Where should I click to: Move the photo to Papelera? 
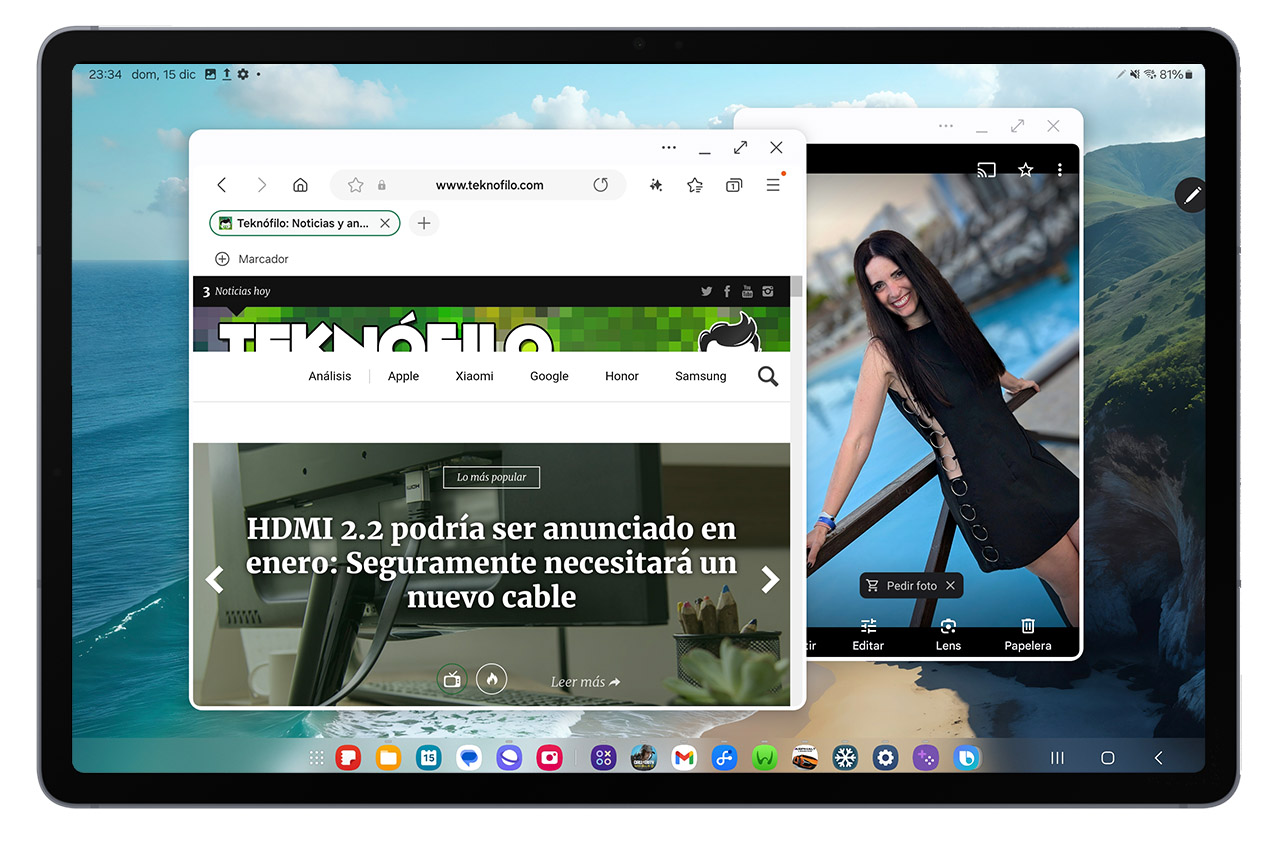pyautogui.click(x=1028, y=634)
